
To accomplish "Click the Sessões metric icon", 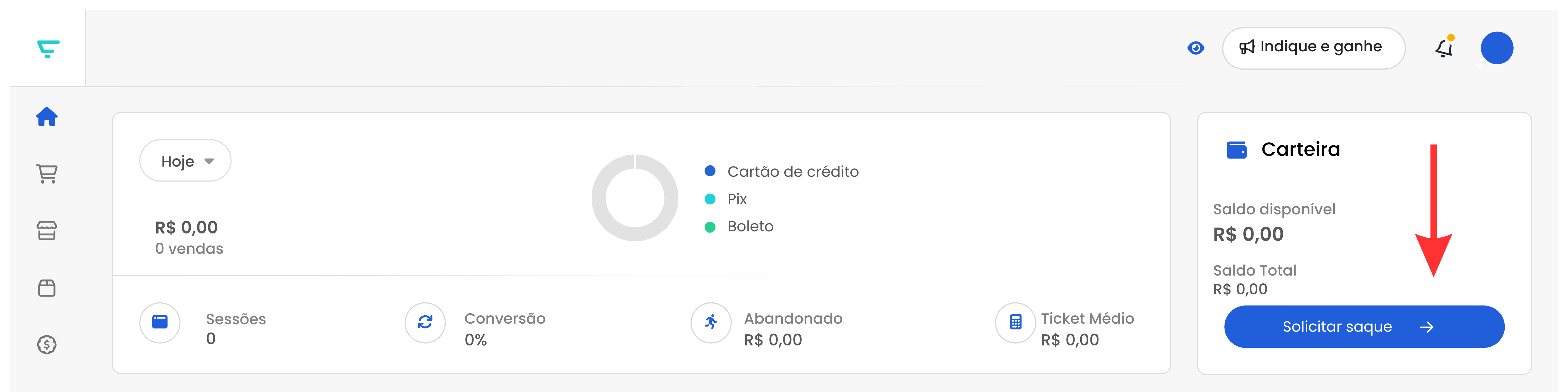I will pyautogui.click(x=160, y=323).
